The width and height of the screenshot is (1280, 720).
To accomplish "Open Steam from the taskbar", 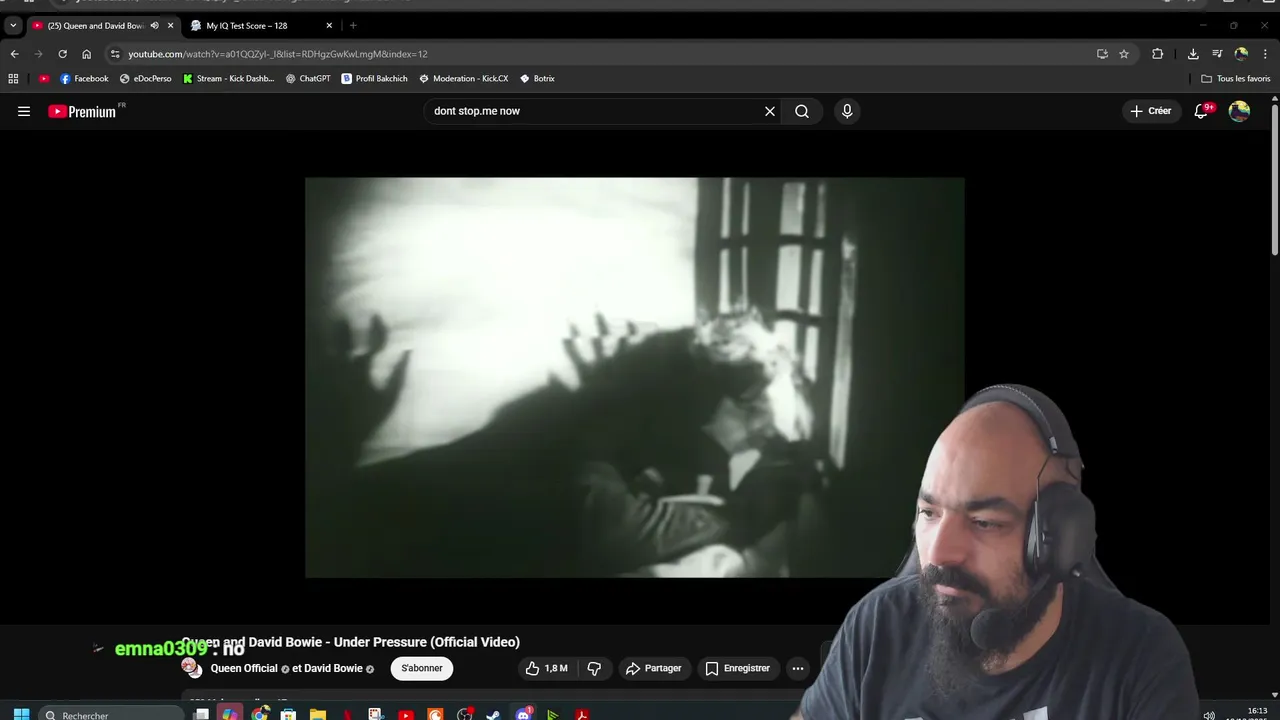I will [x=493, y=714].
